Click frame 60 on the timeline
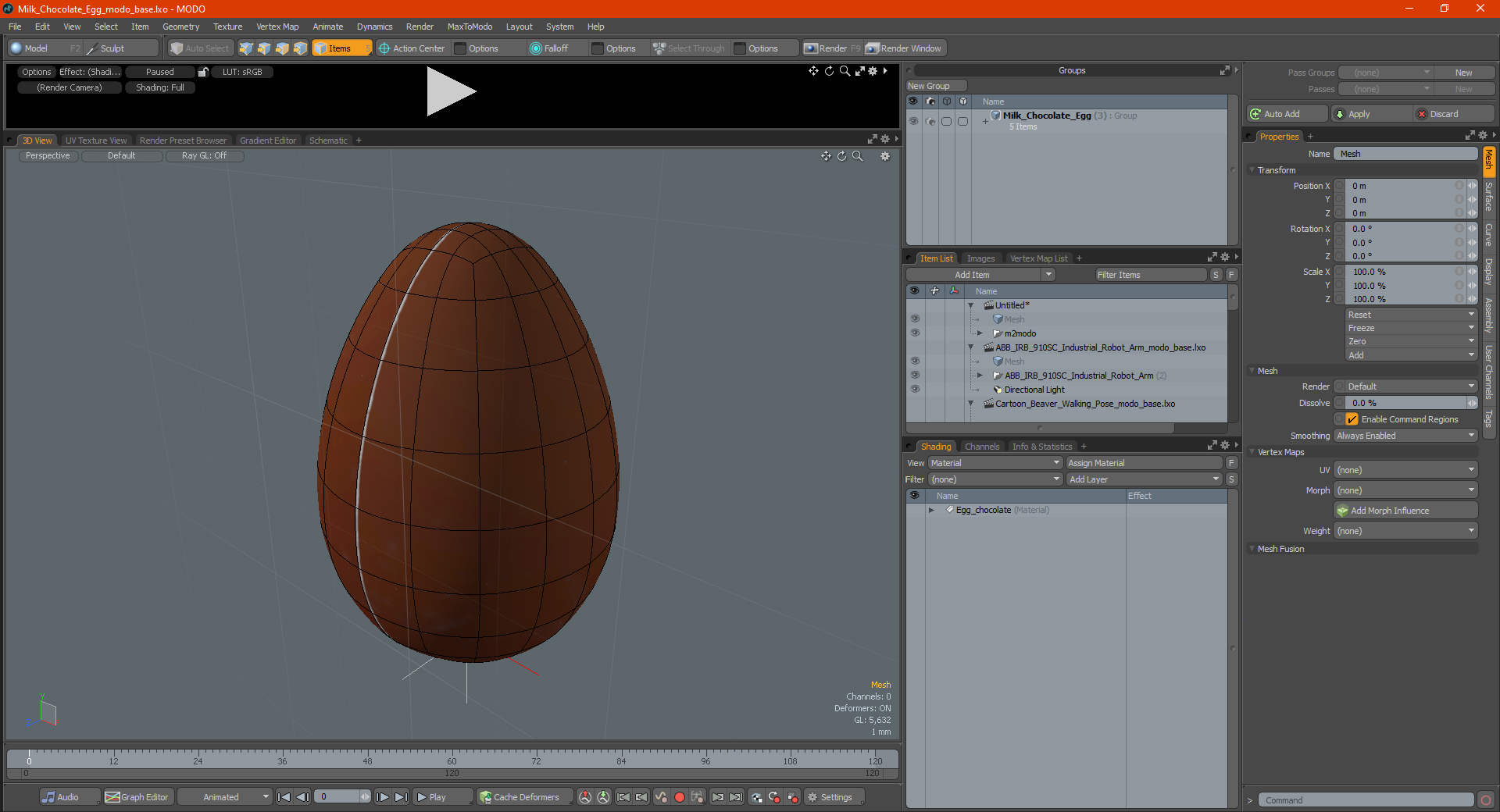Viewport: 1500px width, 812px height. 452,760
